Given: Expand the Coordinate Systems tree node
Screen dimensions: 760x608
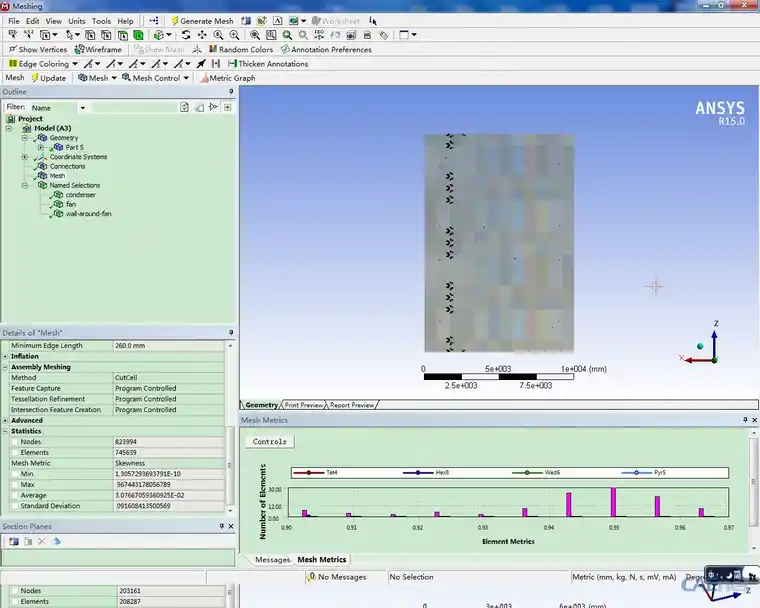Looking at the screenshot, I should click(24, 157).
